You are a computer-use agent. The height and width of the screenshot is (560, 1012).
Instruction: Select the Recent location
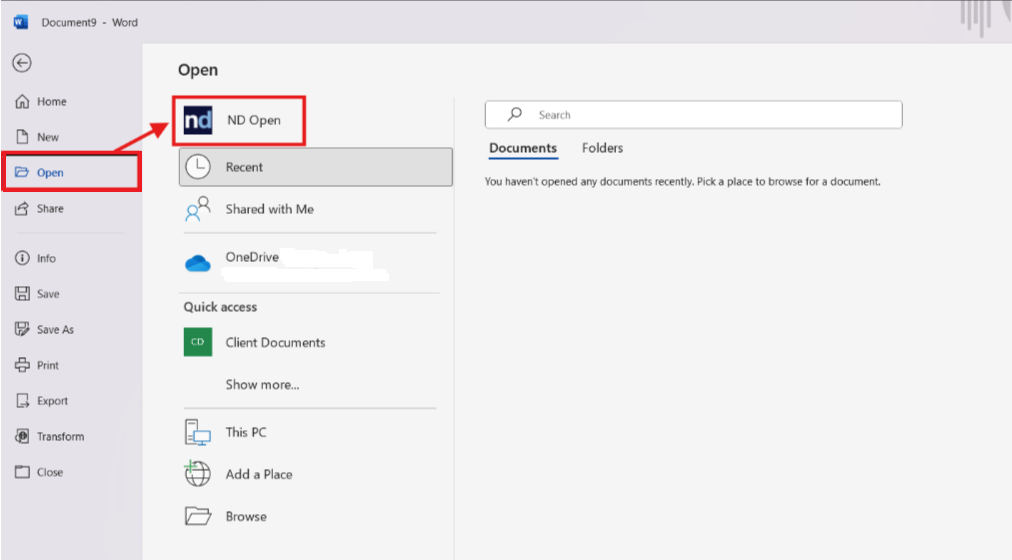316,167
